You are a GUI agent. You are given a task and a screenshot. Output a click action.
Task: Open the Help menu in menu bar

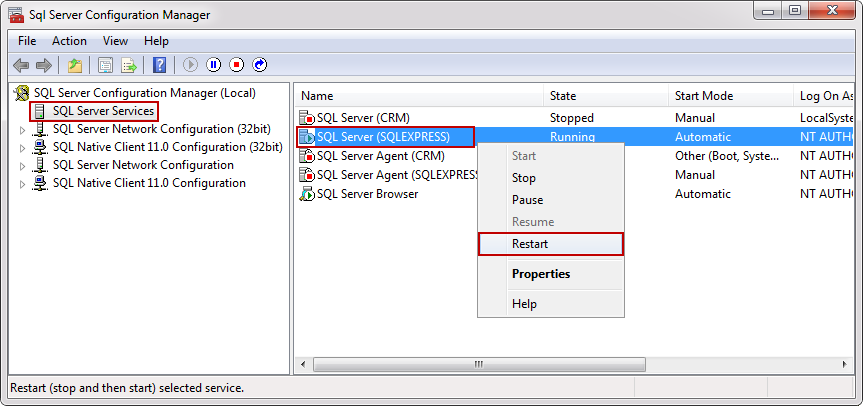point(156,41)
